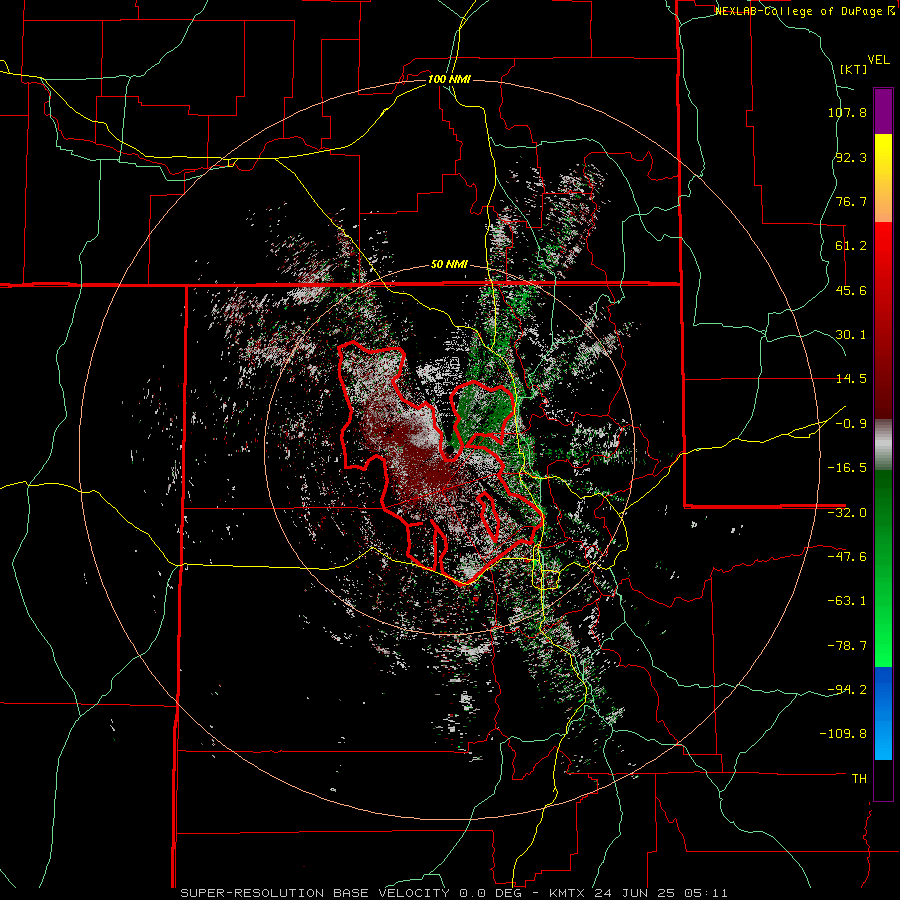Pick the yellow-orange segment of the color bar
Screen dimensions: 900x900
[x=883, y=178]
